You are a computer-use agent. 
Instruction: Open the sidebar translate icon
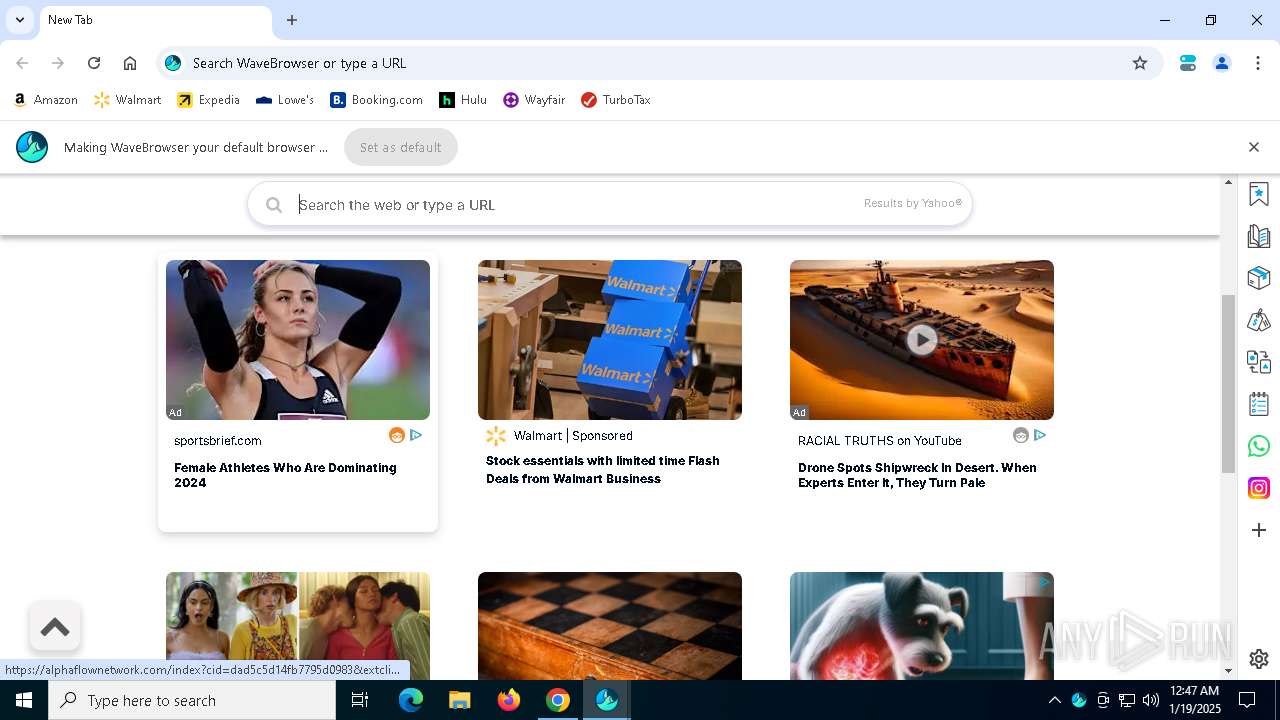click(1259, 362)
